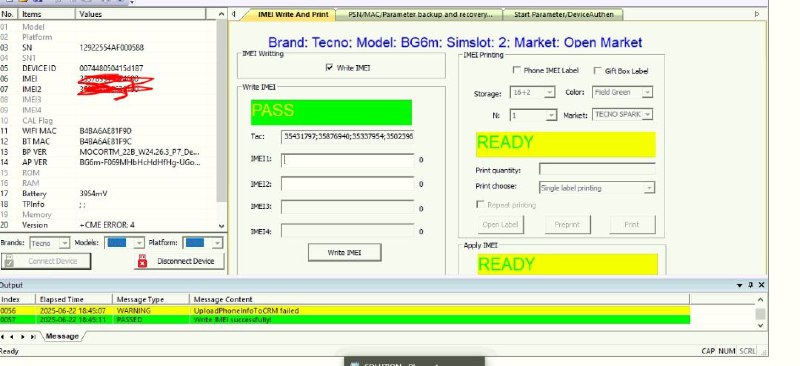
Task: Go to previous output tab arrow
Action: [x=12, y=337]
